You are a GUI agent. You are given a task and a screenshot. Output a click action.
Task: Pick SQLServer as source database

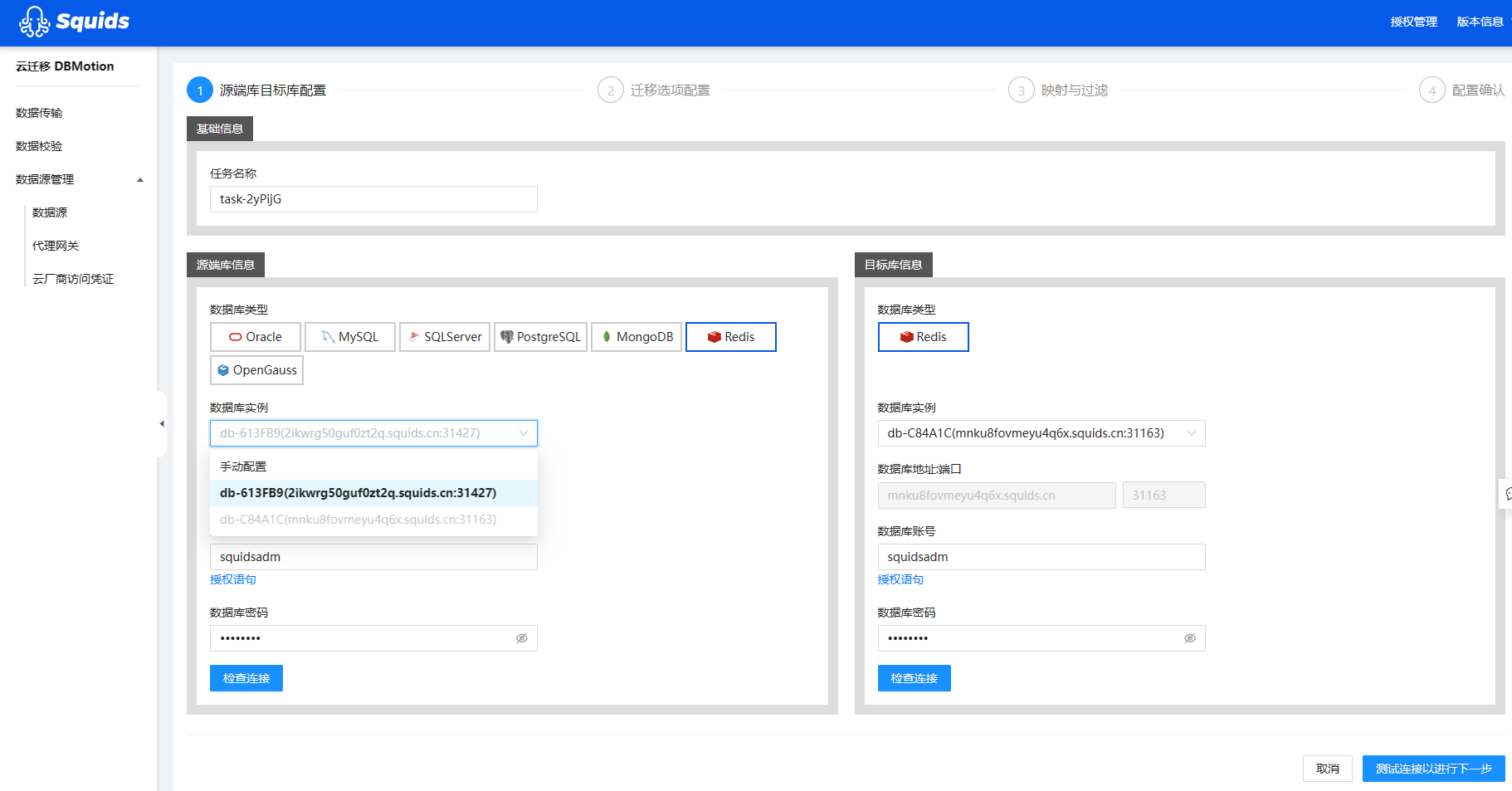(x=445, y=337)
